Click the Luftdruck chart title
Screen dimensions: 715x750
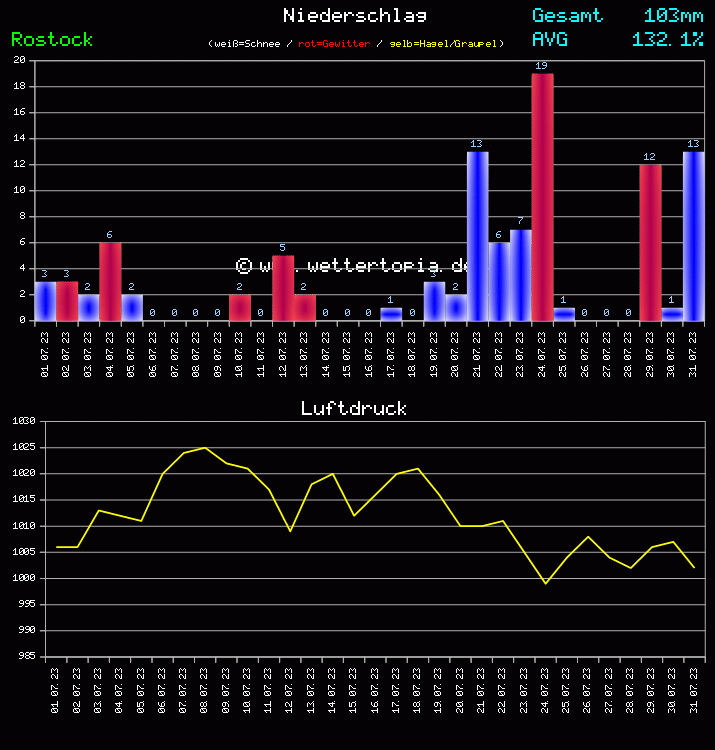[354, 408]
